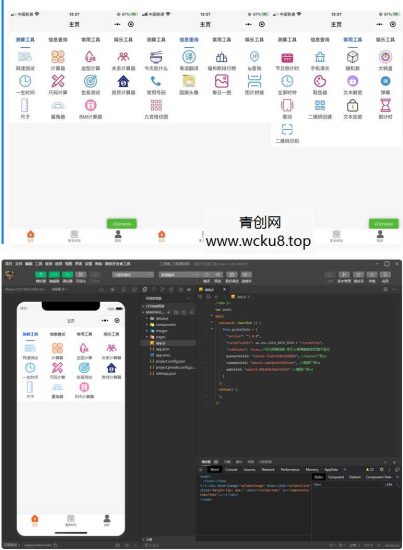
Task: Open 国旗头像 in the middle phone screenshot
Action: pos(189,85)
